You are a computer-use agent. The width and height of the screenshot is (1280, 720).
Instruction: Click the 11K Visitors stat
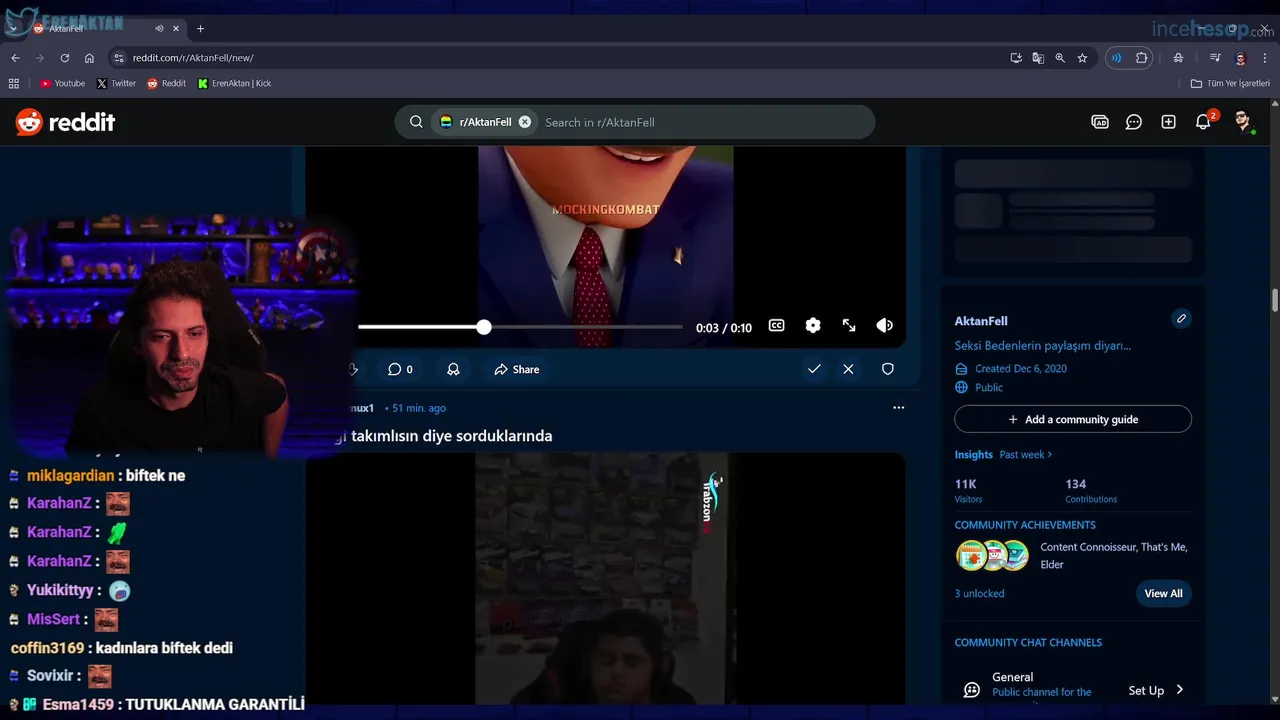(968, 490)
